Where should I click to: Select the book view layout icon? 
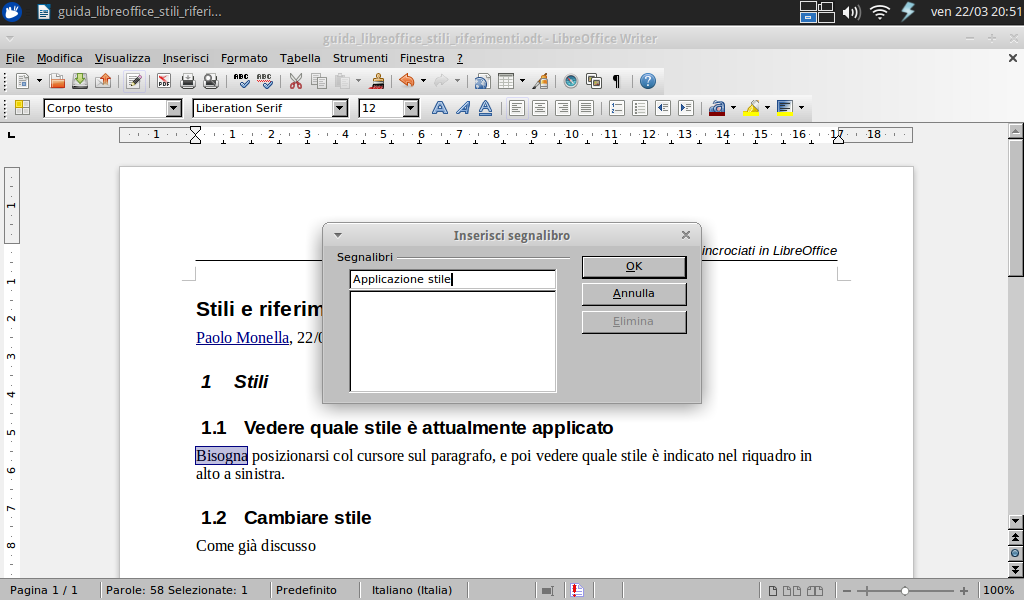815,590
